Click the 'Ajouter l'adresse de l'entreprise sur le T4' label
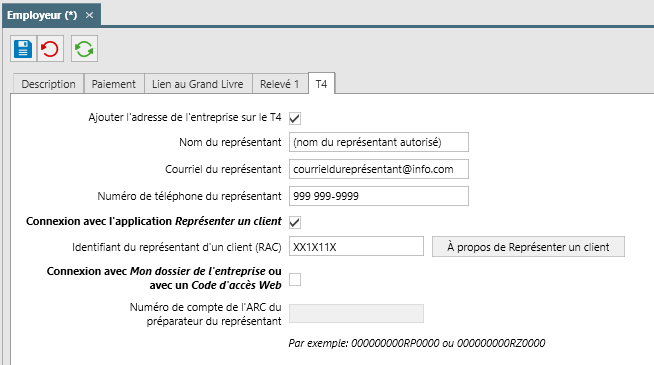Viewport: 654px width, 365px height. (x=185, y=117)
